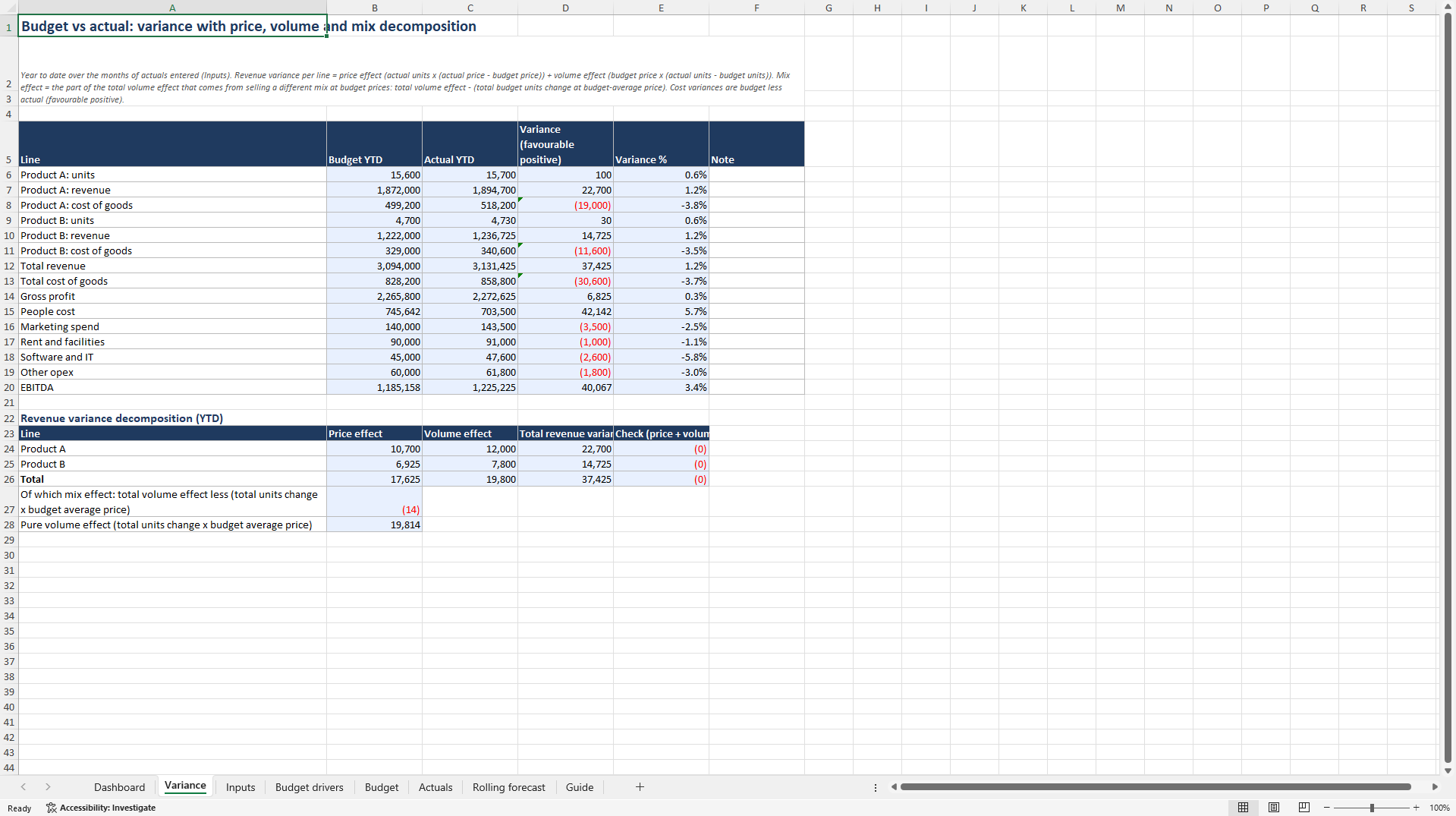Screen dimensions: 1456x816
Task: Select the title cell Budget vs actual
Action: point(172,26)
